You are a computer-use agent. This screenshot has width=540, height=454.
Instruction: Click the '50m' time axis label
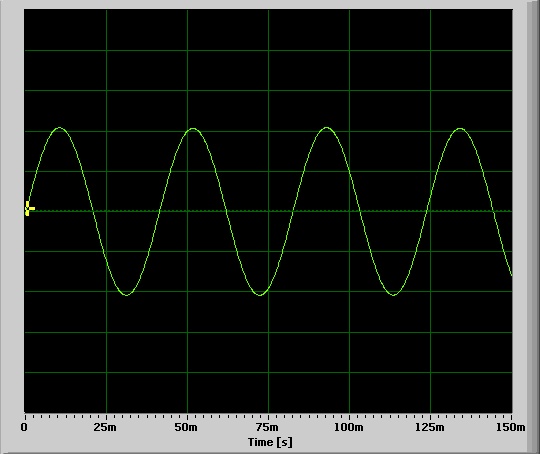tap(186, 427)
